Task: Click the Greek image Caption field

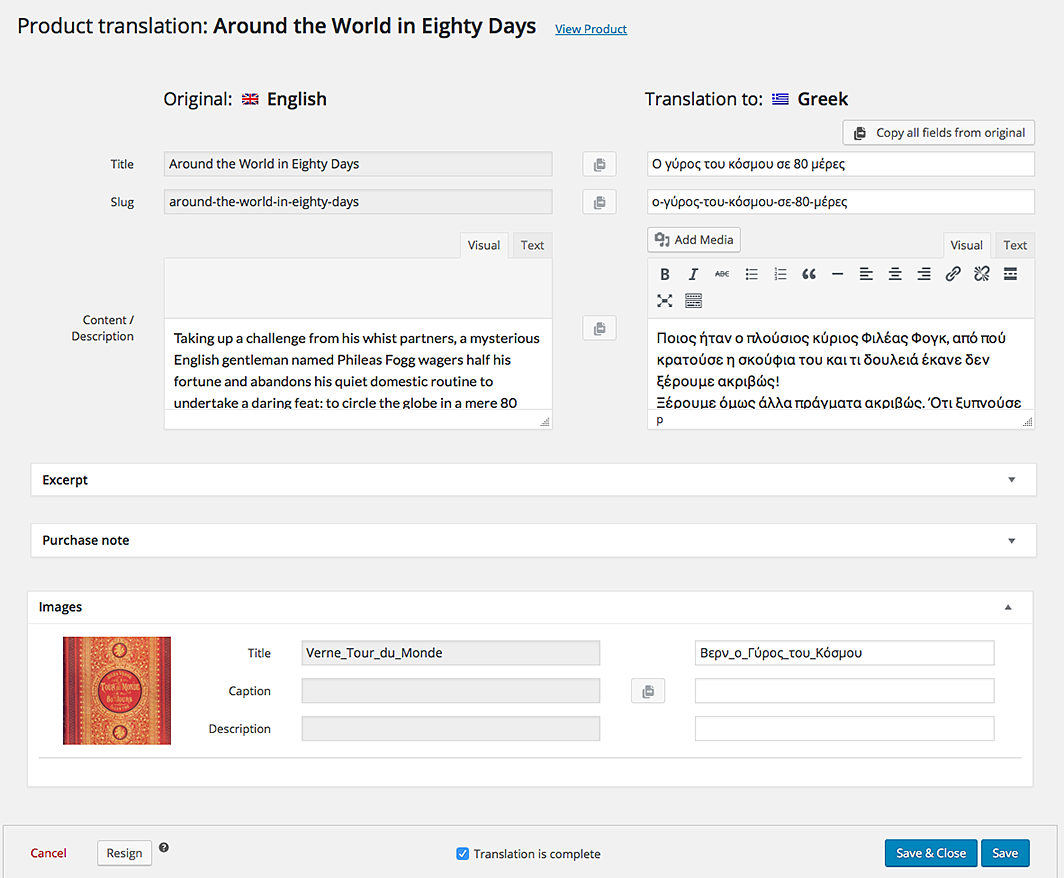Action: point(844,691)
